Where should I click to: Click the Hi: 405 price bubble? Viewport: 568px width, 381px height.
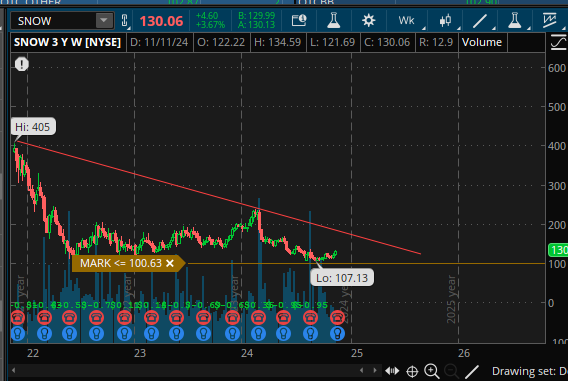[33, 127]
